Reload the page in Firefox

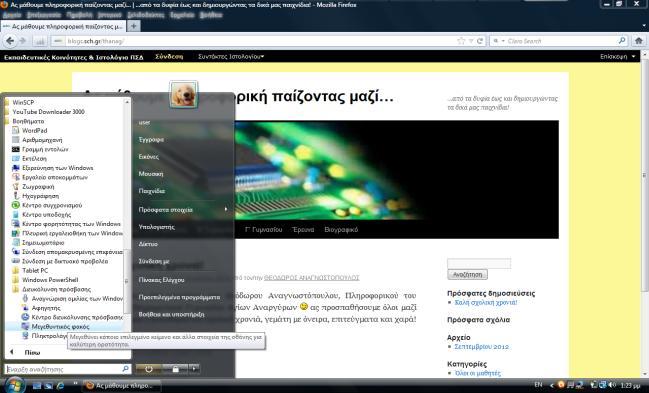click(x=480, y=41)
